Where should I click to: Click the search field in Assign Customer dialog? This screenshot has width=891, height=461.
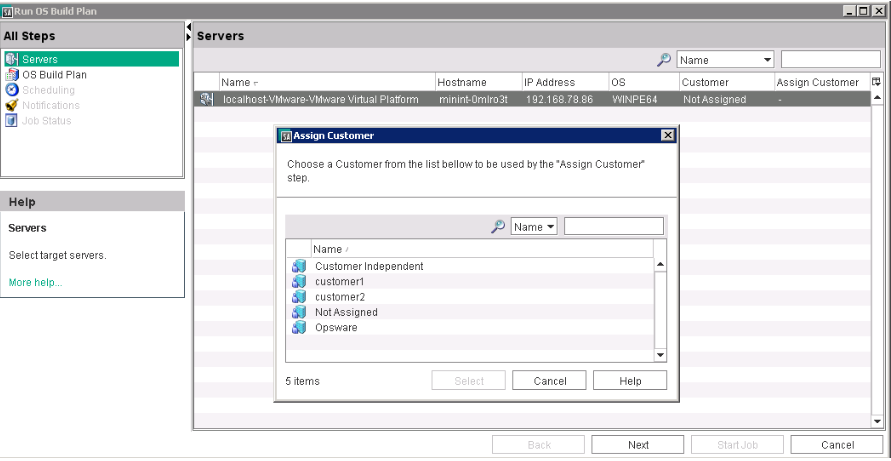click(613, 227)
